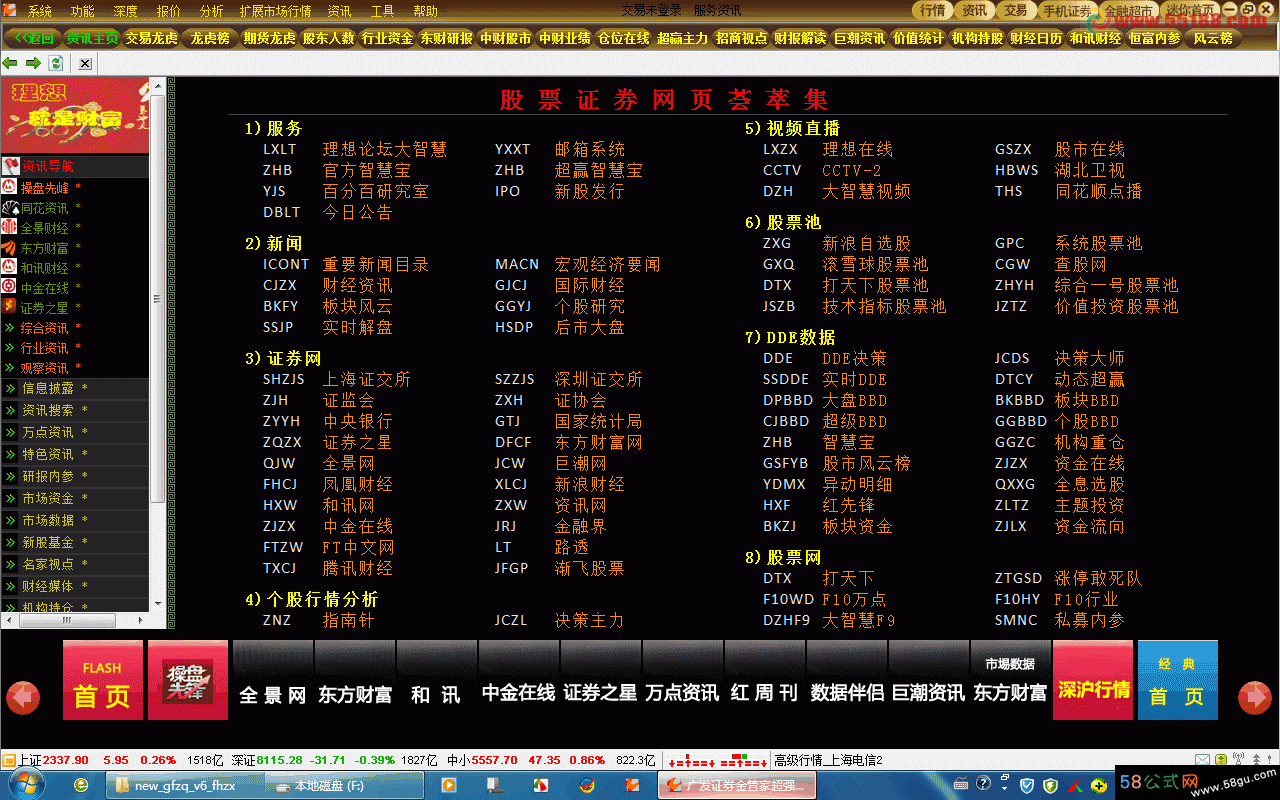Click the 行情 button at top right
This screenshot has height=800, width=1280.
tap(932, 10)
